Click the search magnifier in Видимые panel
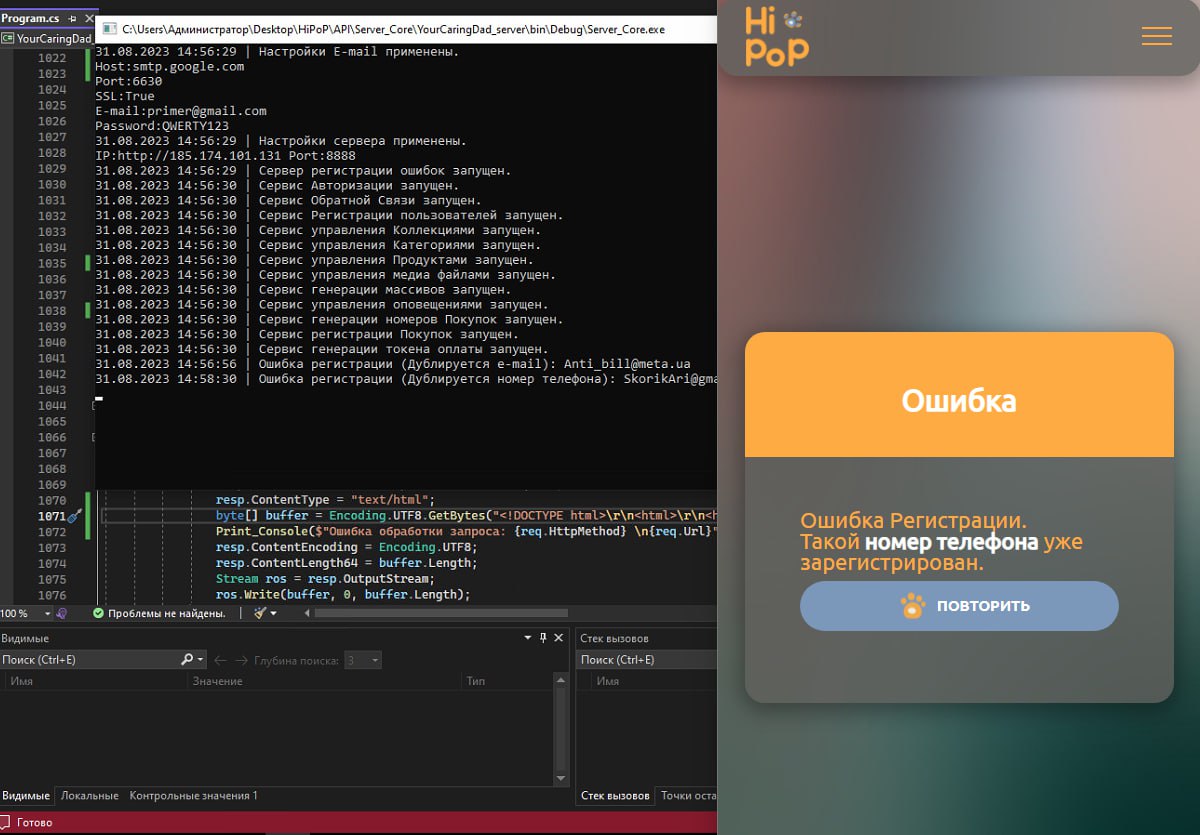 [x=187, y=660]
